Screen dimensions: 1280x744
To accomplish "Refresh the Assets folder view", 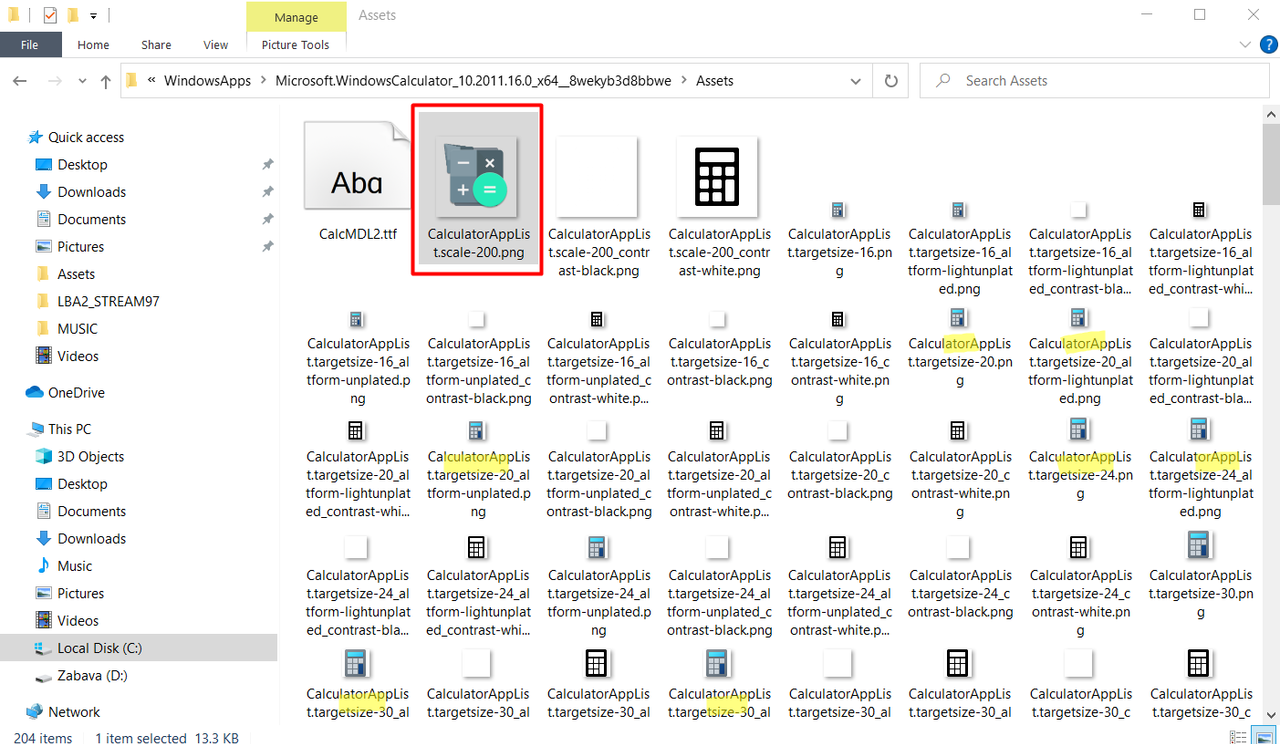I will [889, 81].
